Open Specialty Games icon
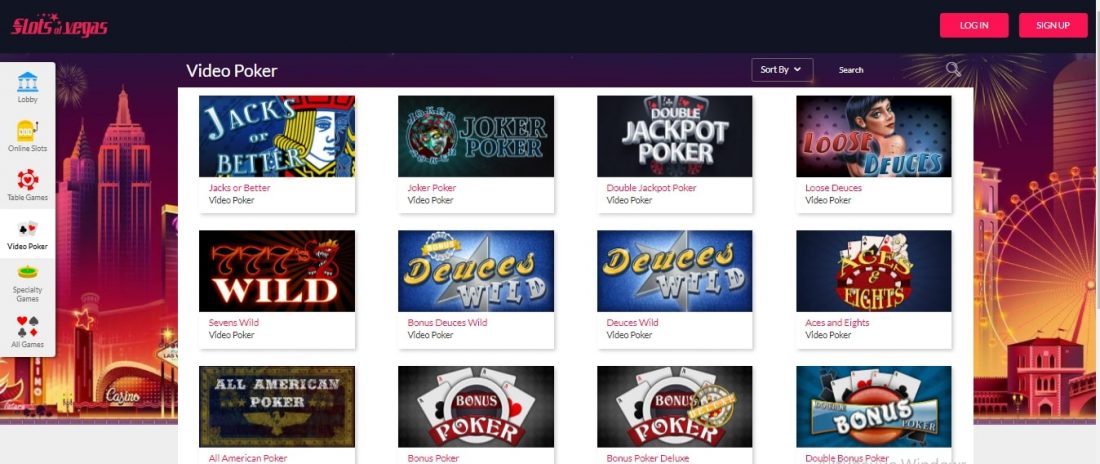Image resolution: width=1100 pixels, height=464 pixels. click(27, 272)
